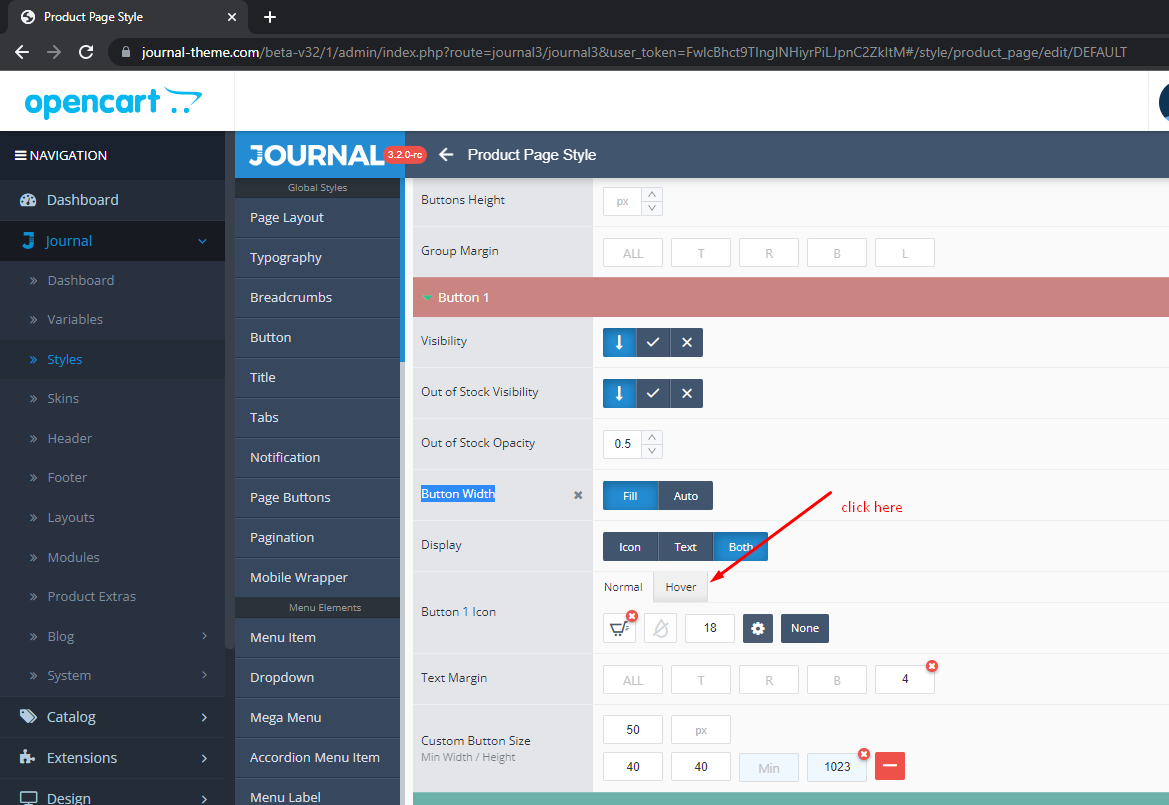
Task: Collapse the Journal menu section
Action: click(x=202, y=241)
